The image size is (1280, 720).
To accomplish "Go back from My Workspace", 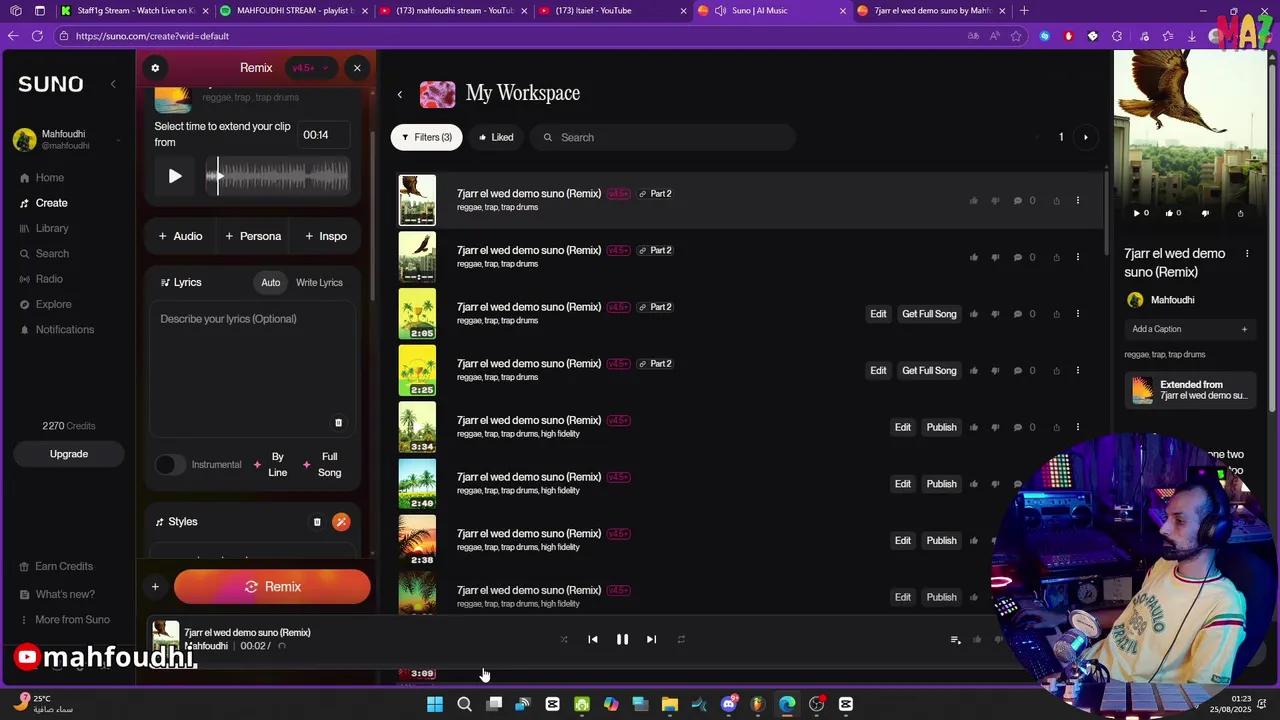I will tap(400, 95).
